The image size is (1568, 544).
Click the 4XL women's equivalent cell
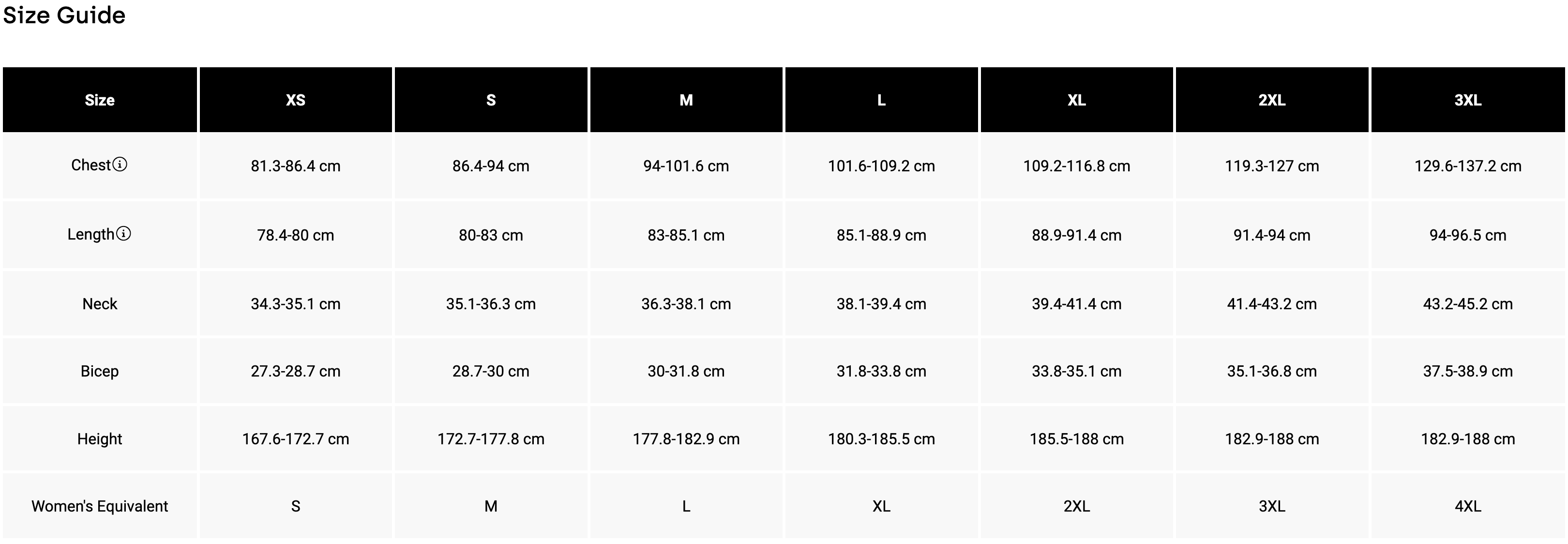1467,506
